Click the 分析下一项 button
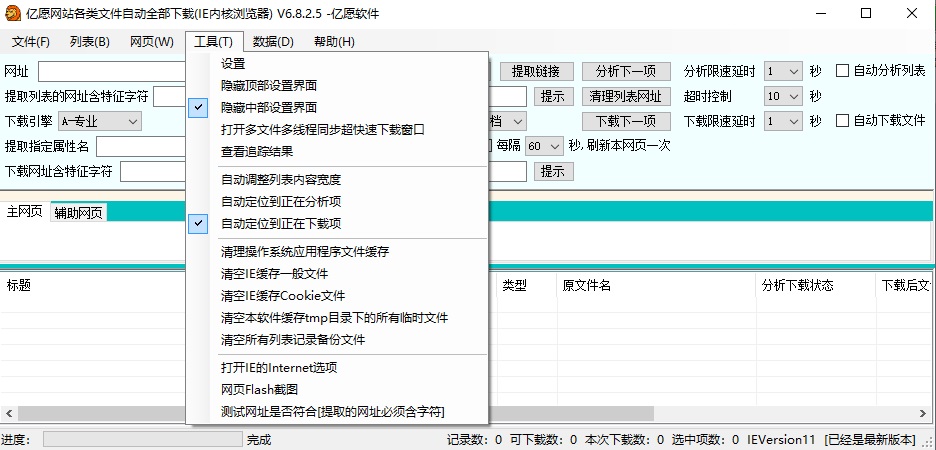The height and width of the screenshot is (450, 936). [626, 72]
